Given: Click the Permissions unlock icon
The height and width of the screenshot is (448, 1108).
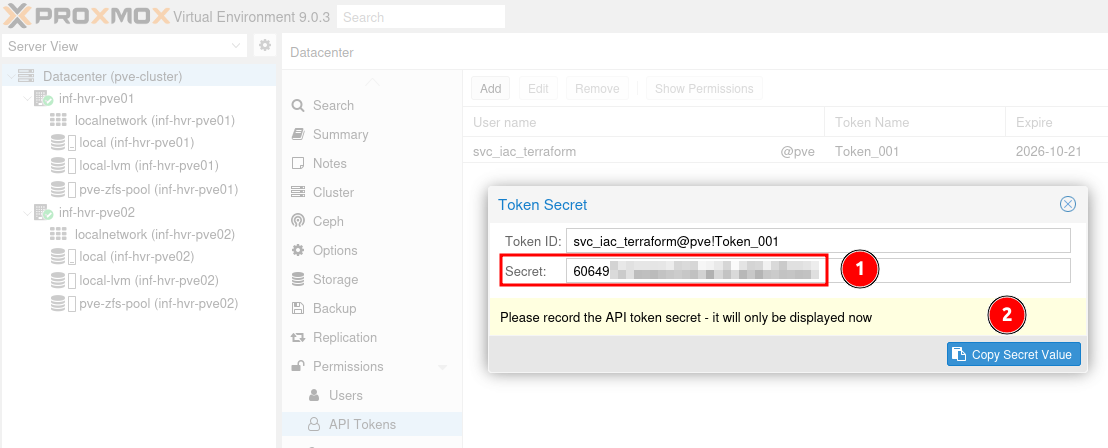Looking at the screenshot, I should point(298,365).
